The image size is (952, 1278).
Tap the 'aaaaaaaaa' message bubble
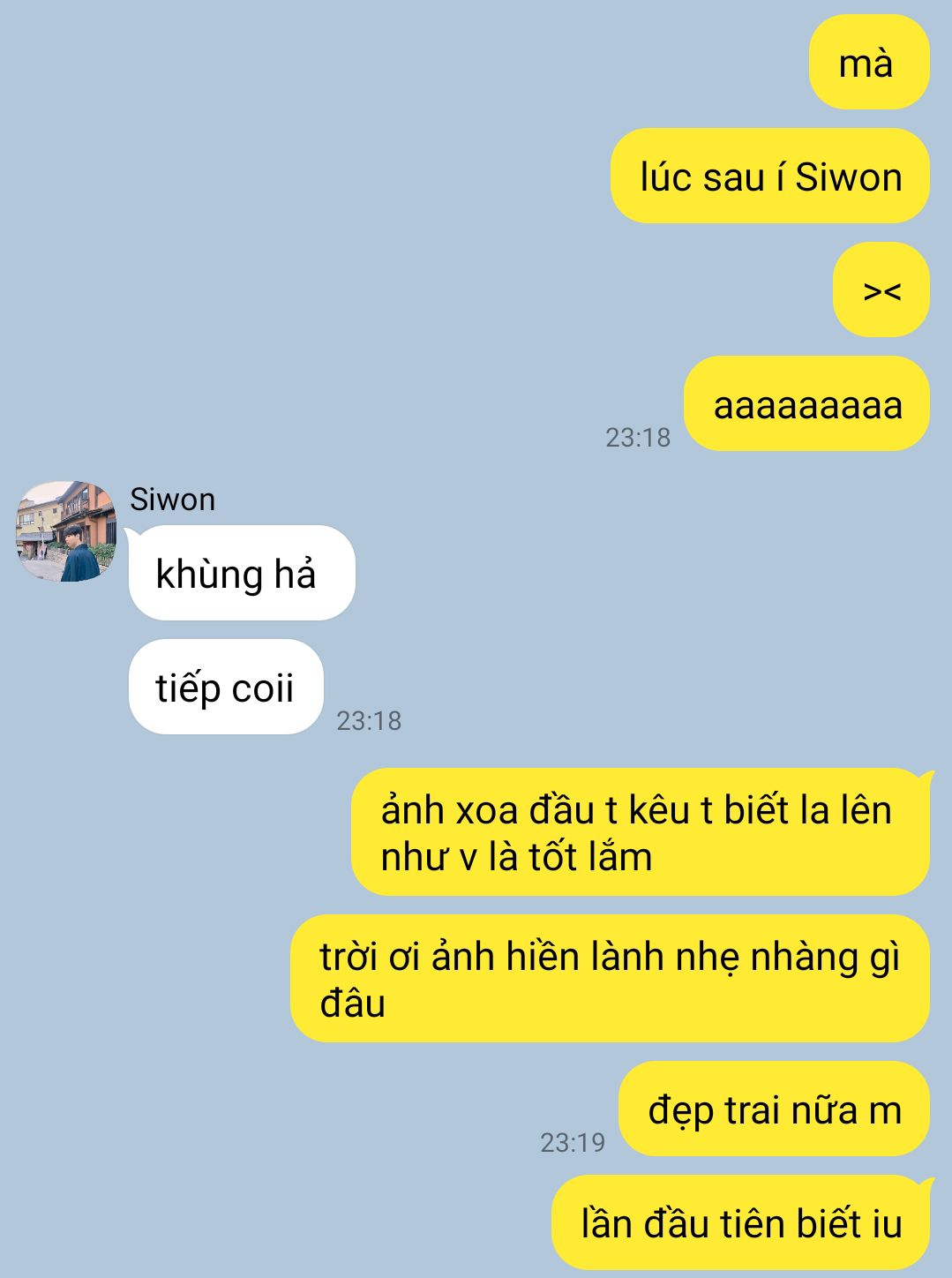[x=806, y=404]
